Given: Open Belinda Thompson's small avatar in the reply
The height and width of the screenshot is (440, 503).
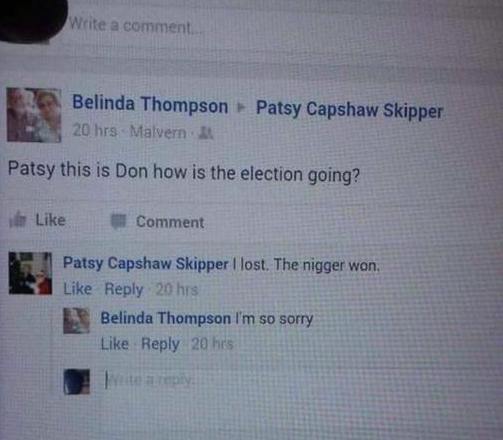Looking at the screenshot, I should (x=77, y=321).
